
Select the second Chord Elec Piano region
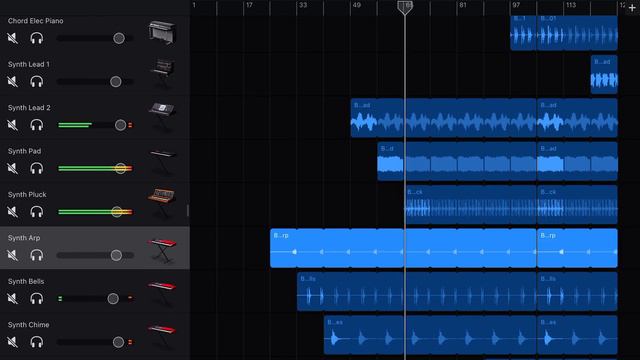[x=578, y=33]
